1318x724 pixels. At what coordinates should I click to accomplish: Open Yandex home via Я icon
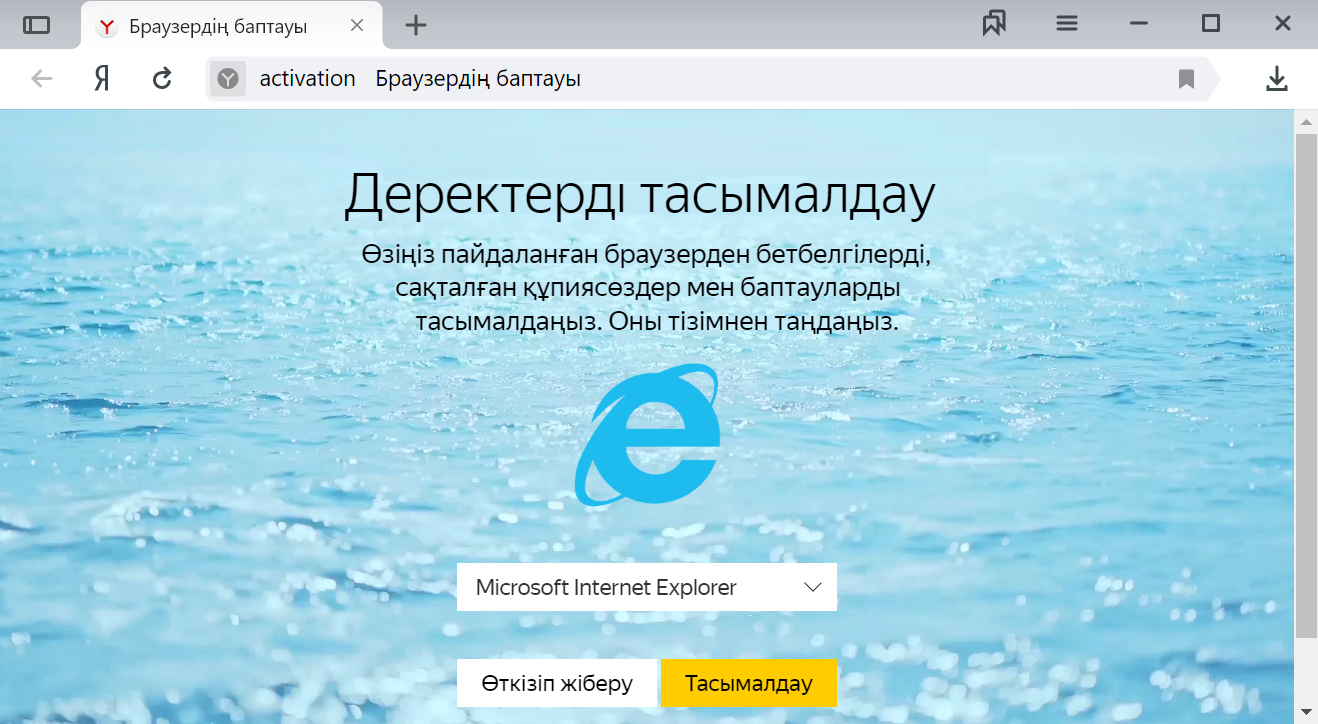[101, 78]
